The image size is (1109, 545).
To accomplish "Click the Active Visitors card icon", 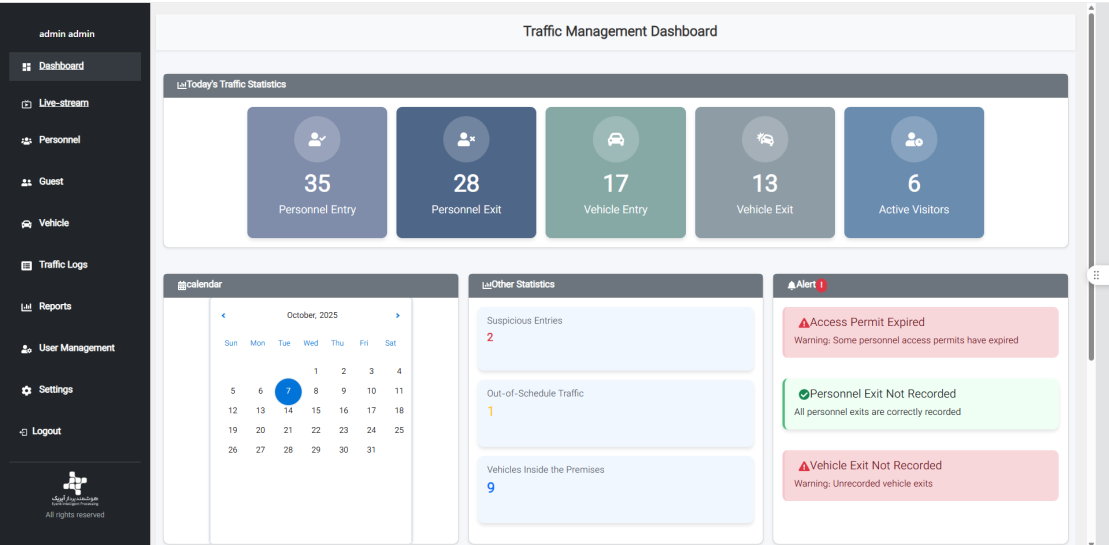I will (x=914, y=140).
